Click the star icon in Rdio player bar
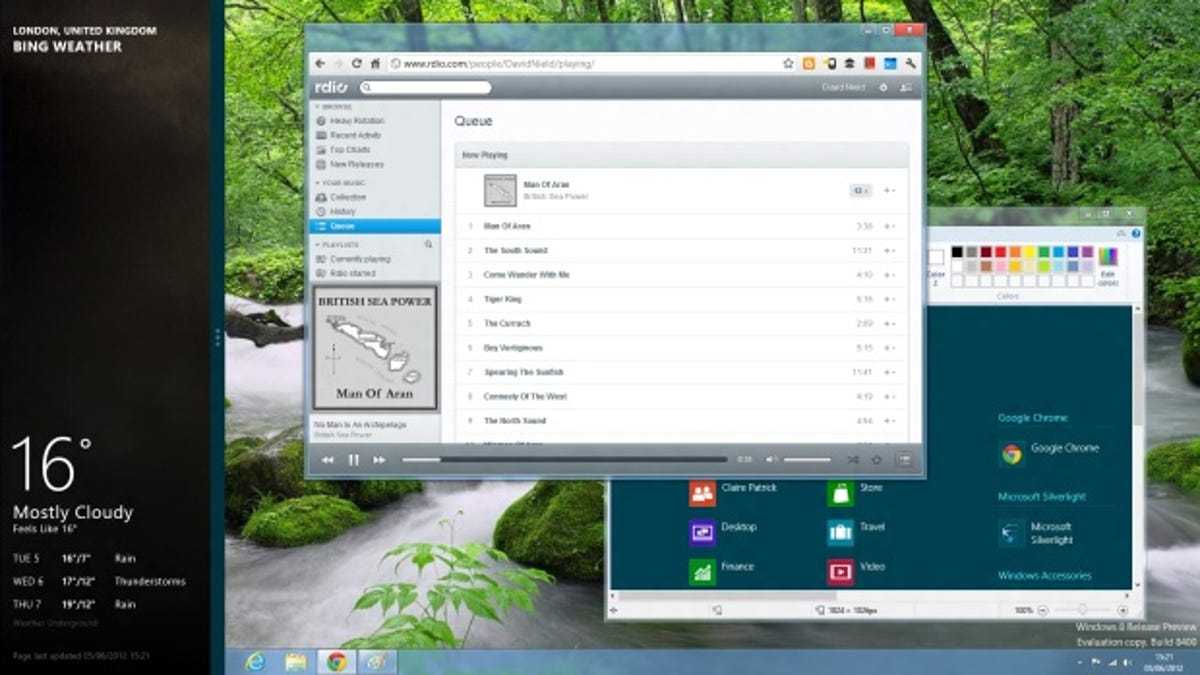The image size is (1200, 675). [877, 460]
